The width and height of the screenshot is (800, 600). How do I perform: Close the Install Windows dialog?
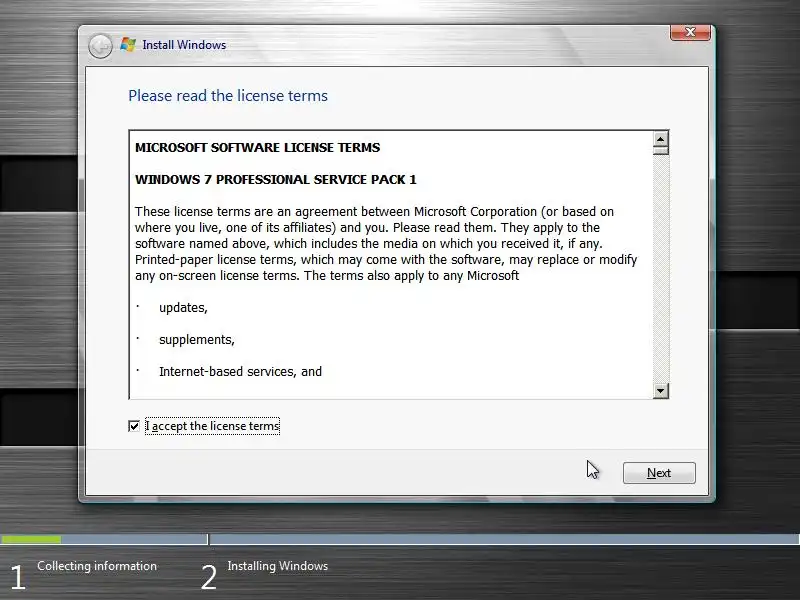(690, 32)
